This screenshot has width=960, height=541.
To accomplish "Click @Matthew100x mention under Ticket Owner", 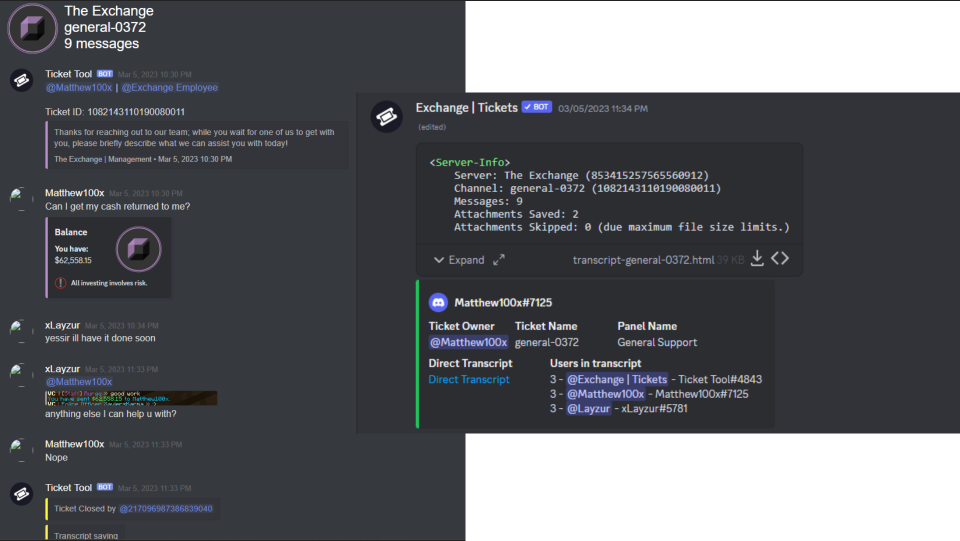I will (468, 342).
